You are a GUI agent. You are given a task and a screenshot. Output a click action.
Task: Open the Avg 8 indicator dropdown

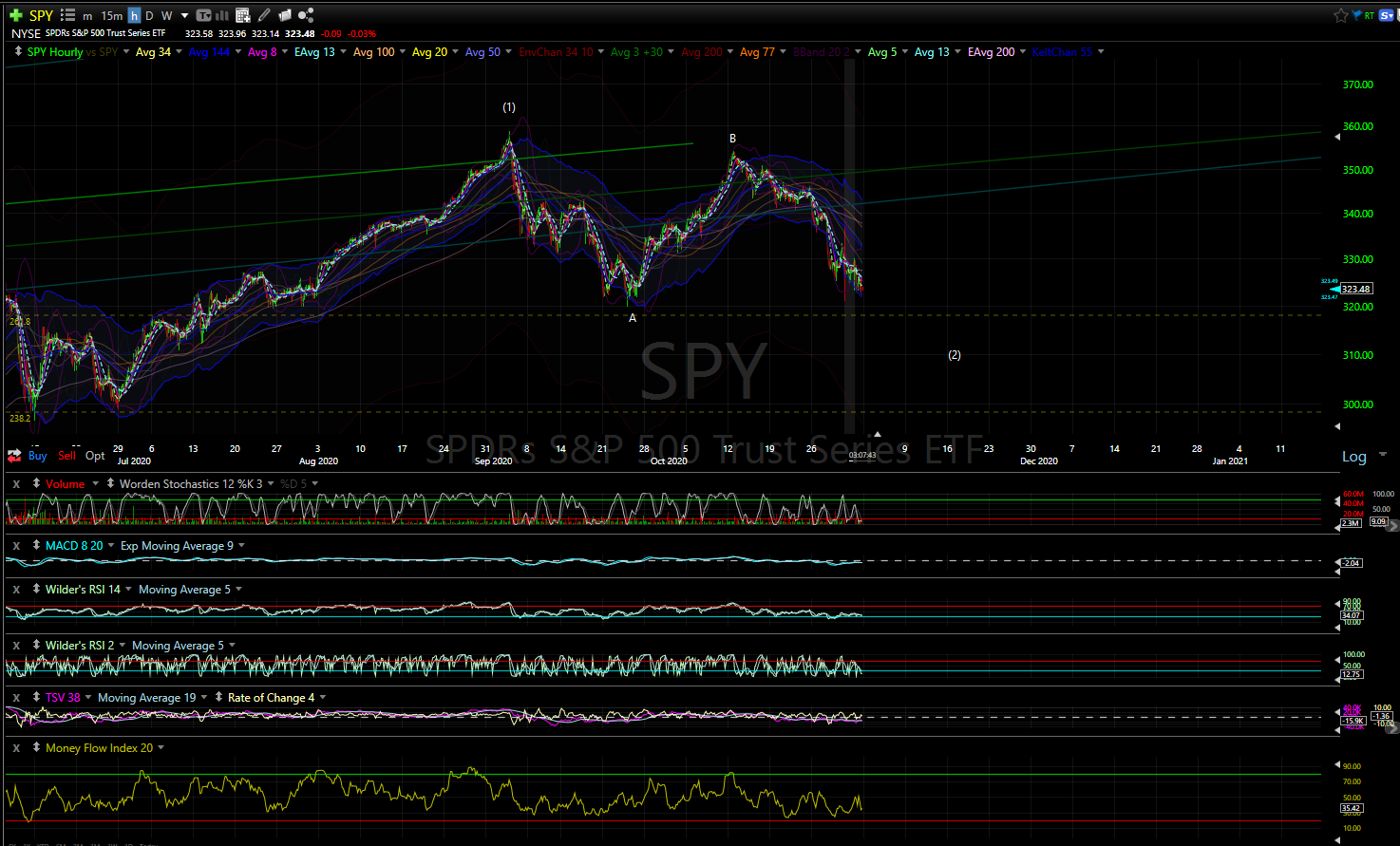(284, 52)
